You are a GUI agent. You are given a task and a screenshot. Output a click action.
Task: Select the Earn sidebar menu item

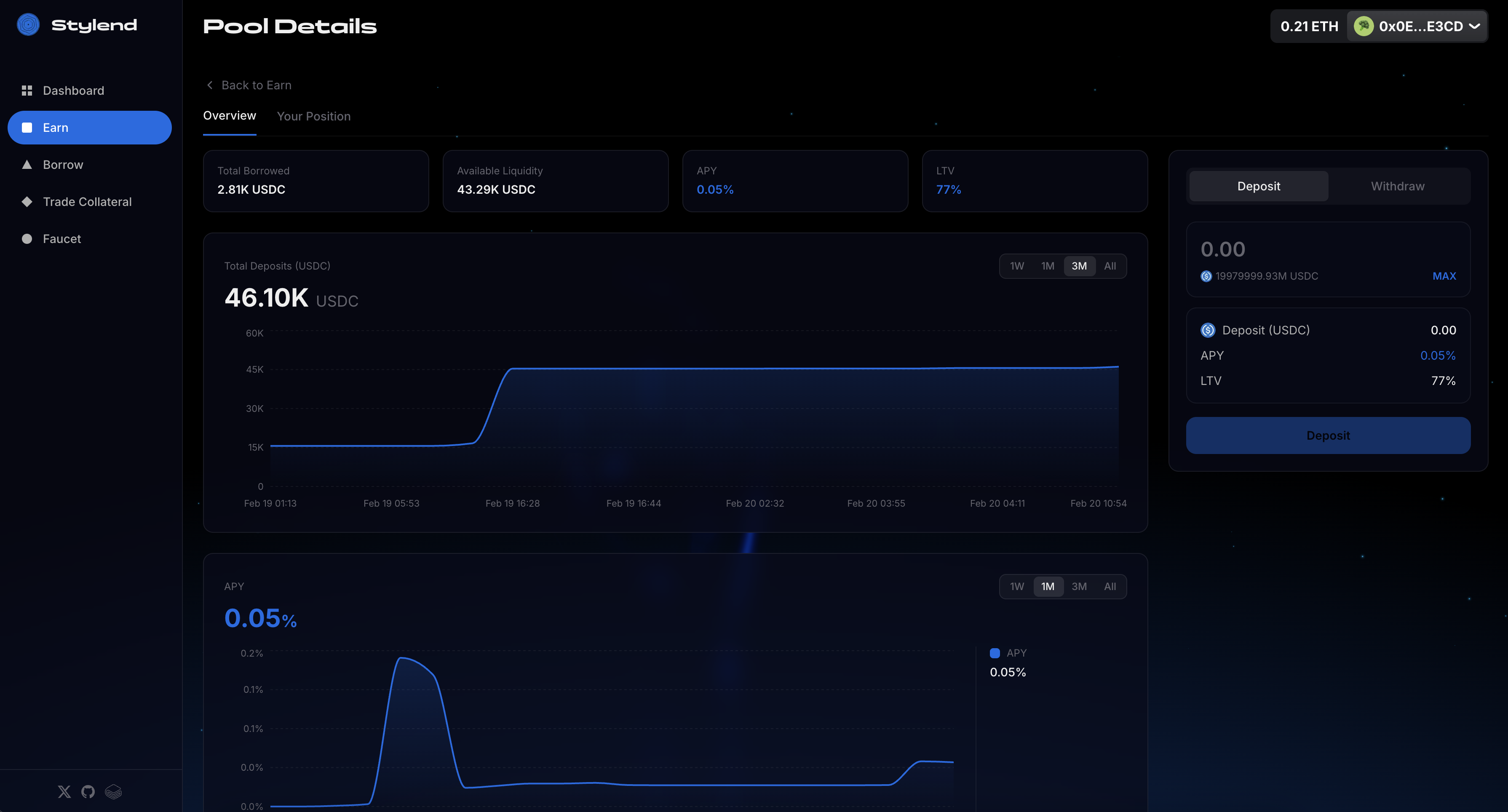[x=90, y=128]
